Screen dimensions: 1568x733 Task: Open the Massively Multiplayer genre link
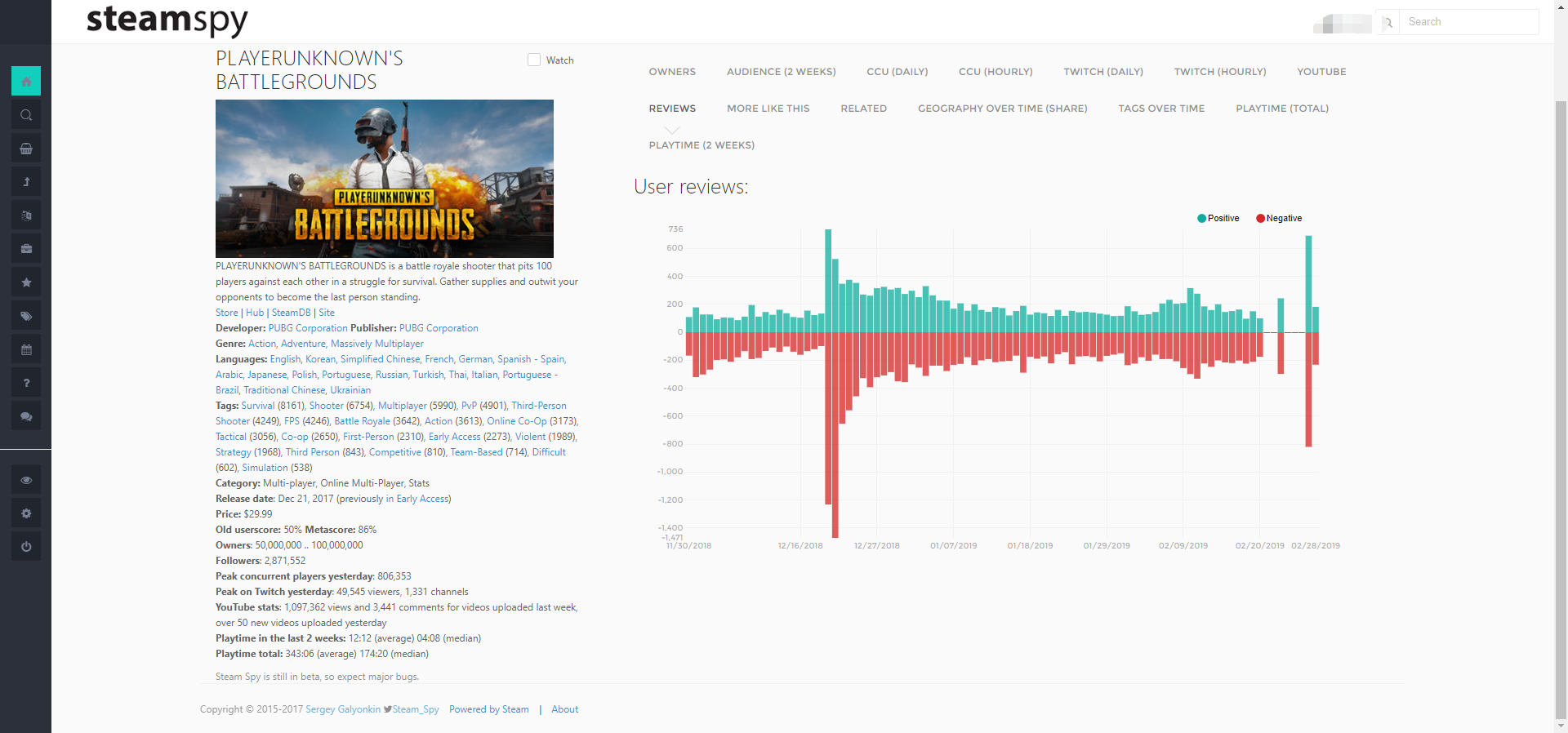point(377,344)
